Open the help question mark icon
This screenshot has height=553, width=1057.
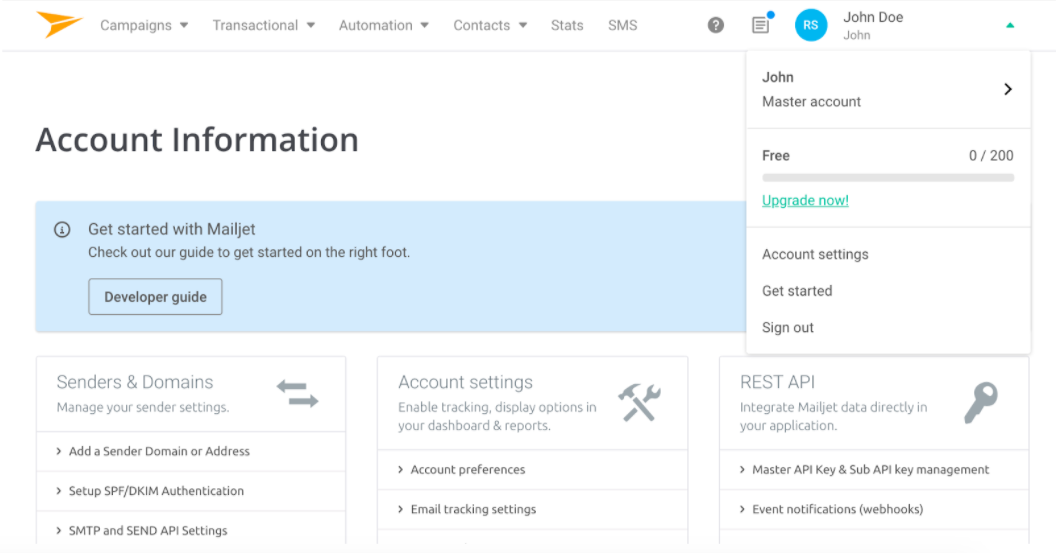[716, 25]
